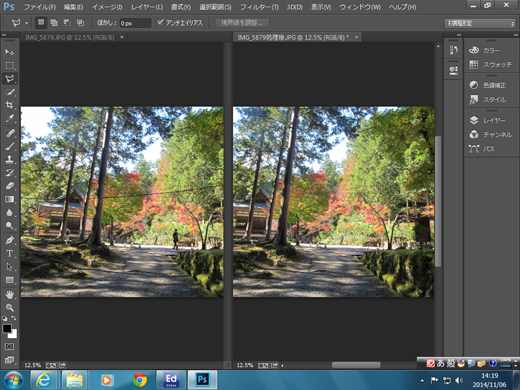Screen dimensions: 520x390
Task: Open the tool preset picker dropdown
Action: click(26, 23)
